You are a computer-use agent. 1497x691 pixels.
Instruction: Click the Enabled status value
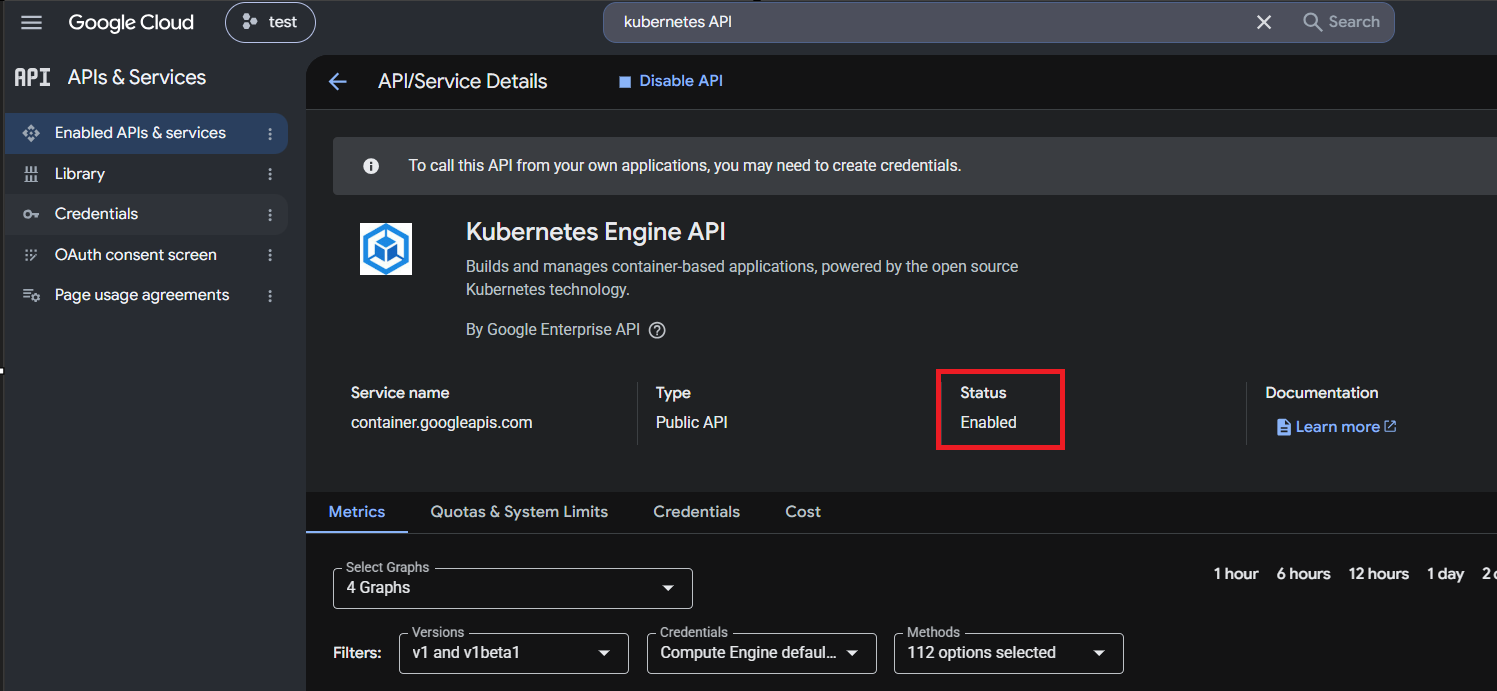pos(988,423)
